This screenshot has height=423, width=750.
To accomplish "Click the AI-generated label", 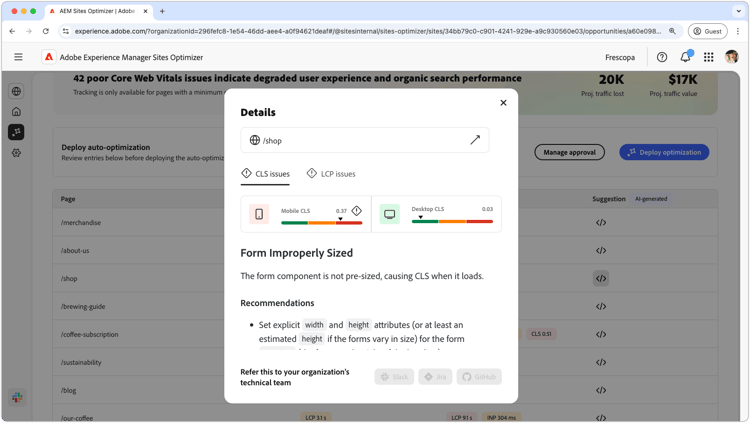I will 651,199.
